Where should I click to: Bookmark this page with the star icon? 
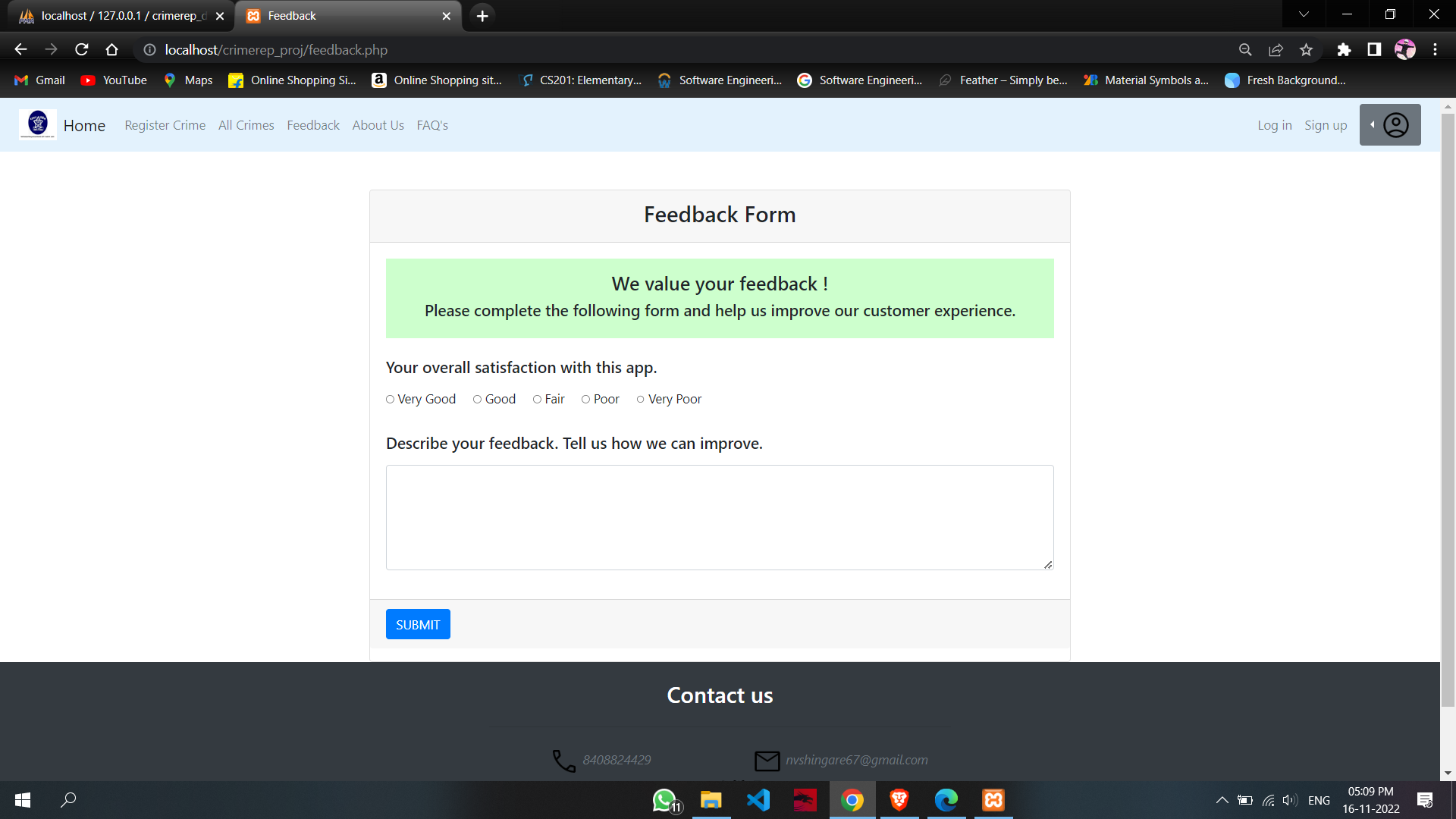(1306, 49)
